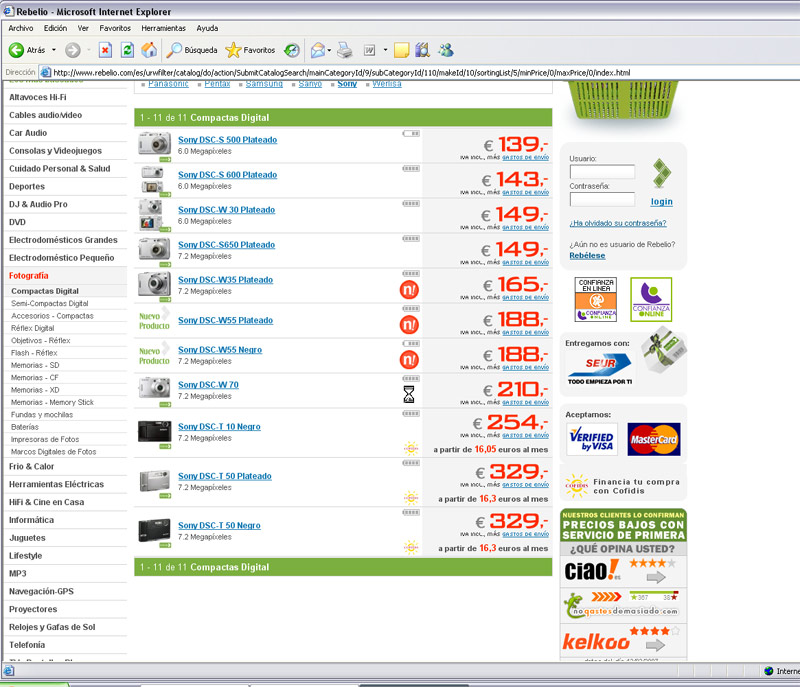This screenshot has width=800, height=687.
Task: Select Sony brand filter link
Action: coord(347,84)
